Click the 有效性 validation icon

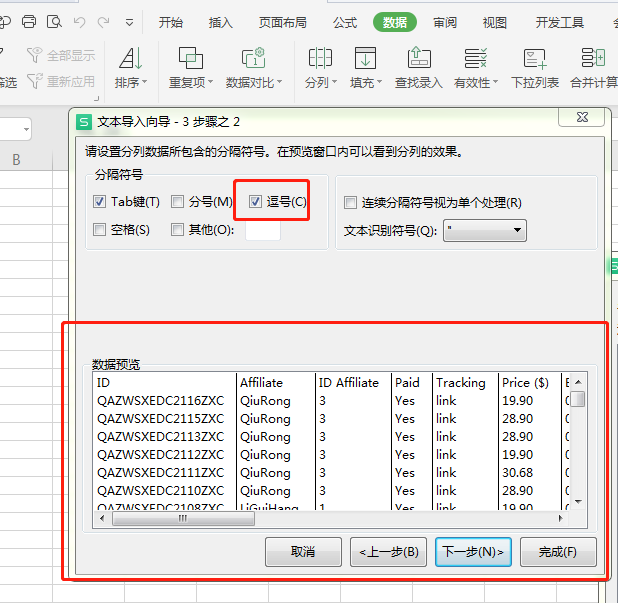tap(475, 58)
